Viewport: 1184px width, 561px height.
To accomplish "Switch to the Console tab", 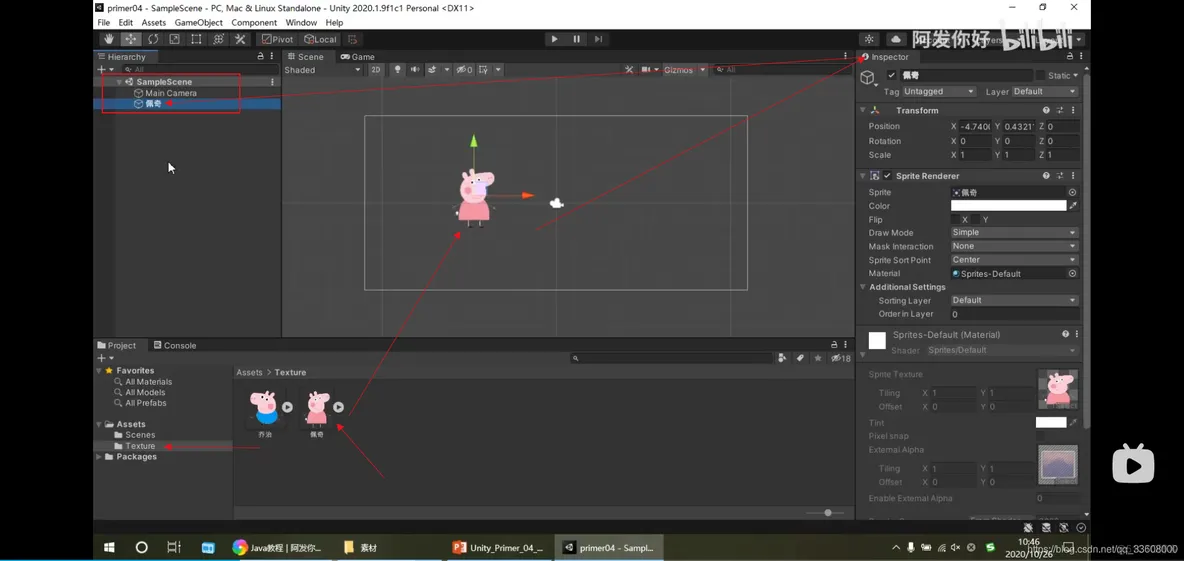I will point(174,345).
